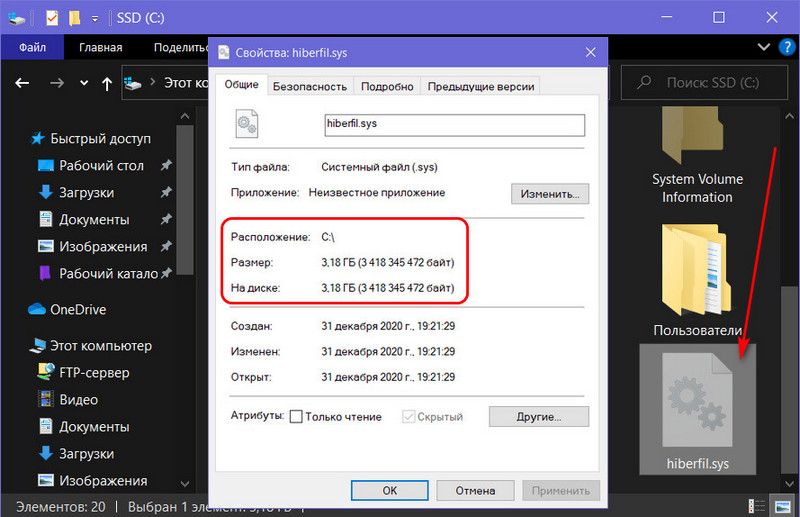
Task: Open the quick access toolbar dropdown arrow
Action: [93, 18]
